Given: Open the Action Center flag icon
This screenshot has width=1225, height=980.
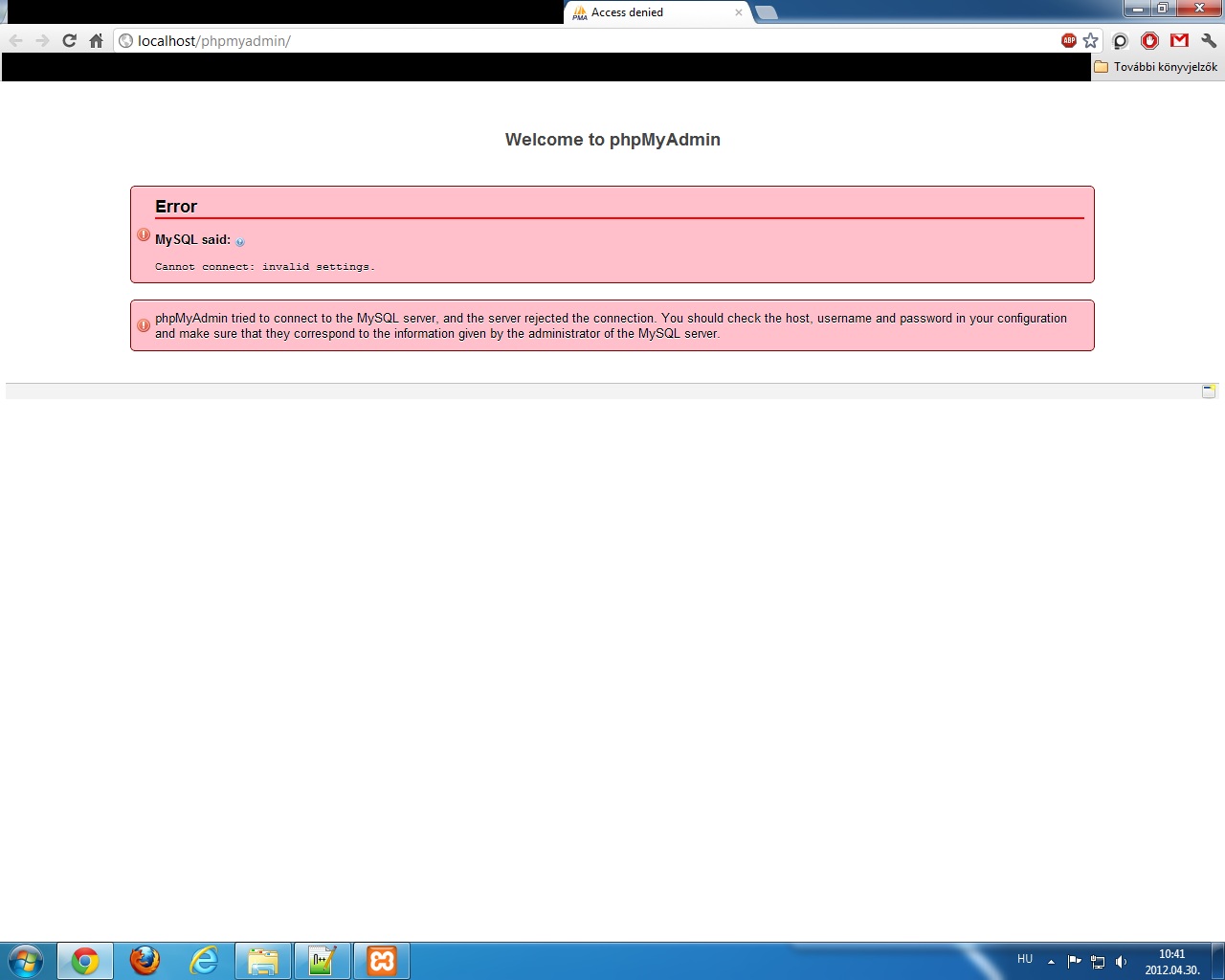Looking at the screenshot, I should [x=1074, y=962].
